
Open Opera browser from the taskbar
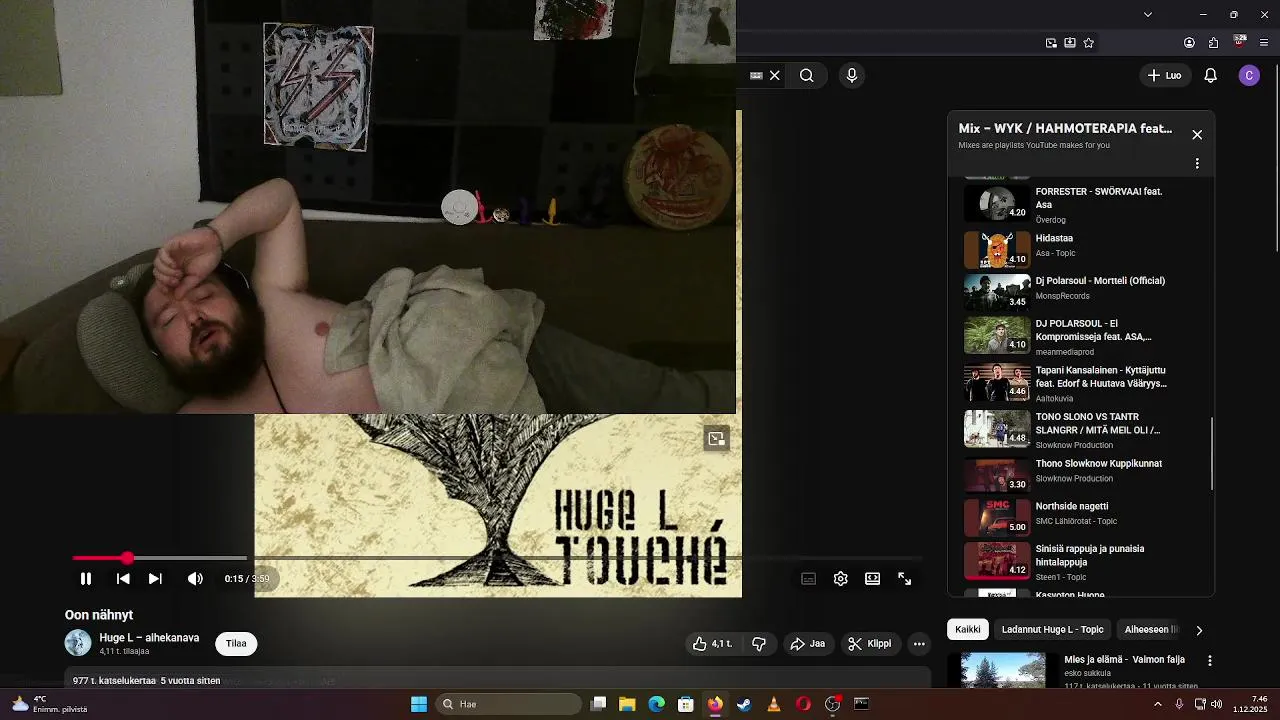click(803, 704)
